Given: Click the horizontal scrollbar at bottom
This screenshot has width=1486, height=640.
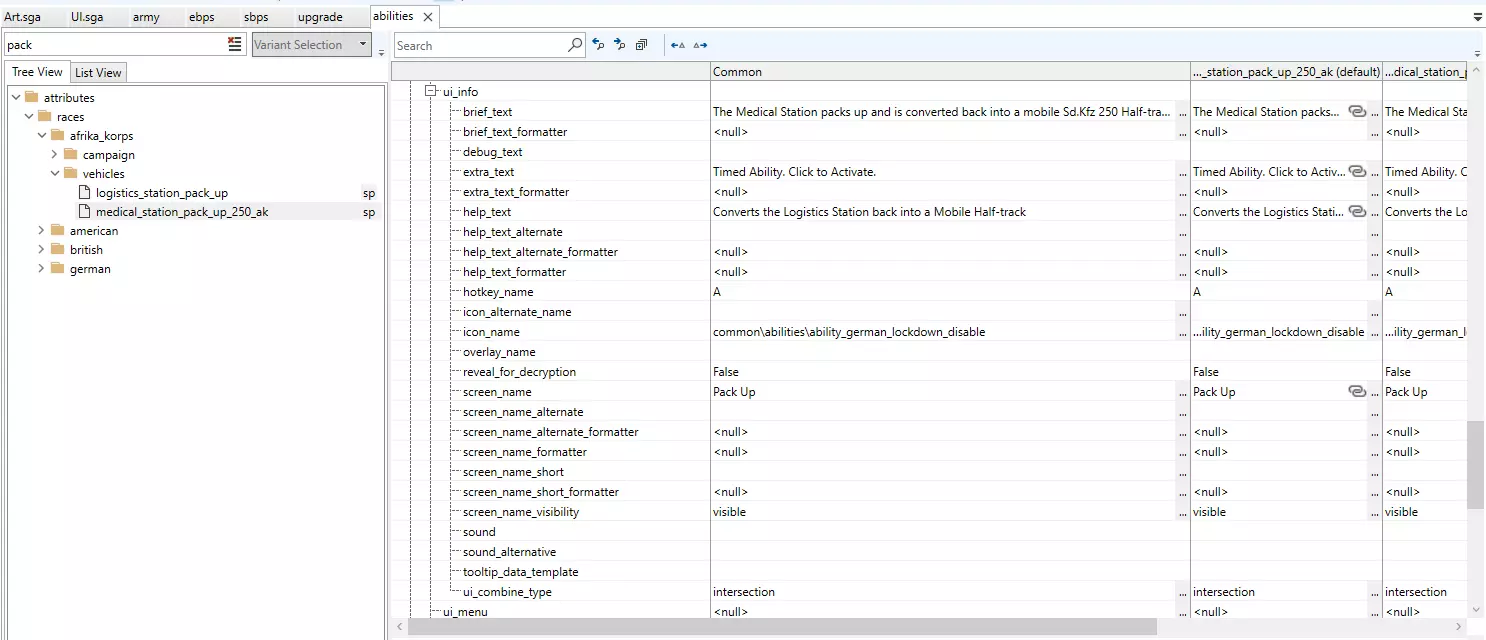Looking at the screenshot, I should coord(780,627).
